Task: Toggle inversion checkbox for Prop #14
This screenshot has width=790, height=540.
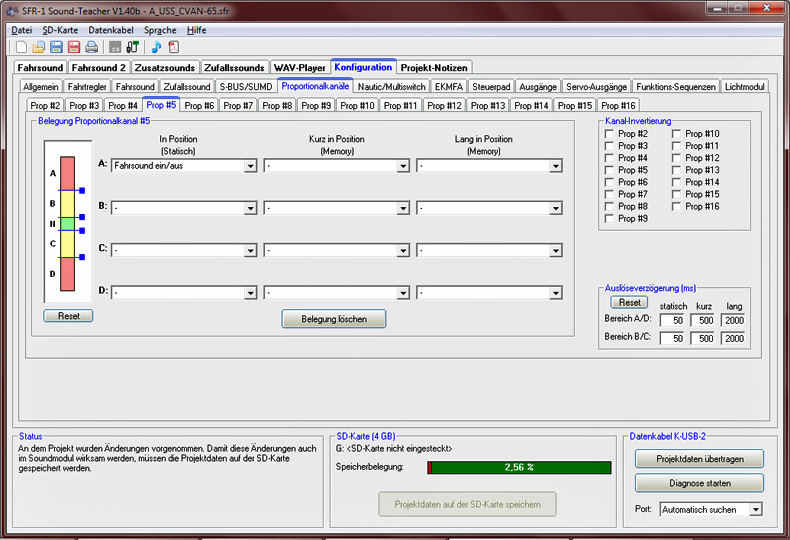Action: 676,182
